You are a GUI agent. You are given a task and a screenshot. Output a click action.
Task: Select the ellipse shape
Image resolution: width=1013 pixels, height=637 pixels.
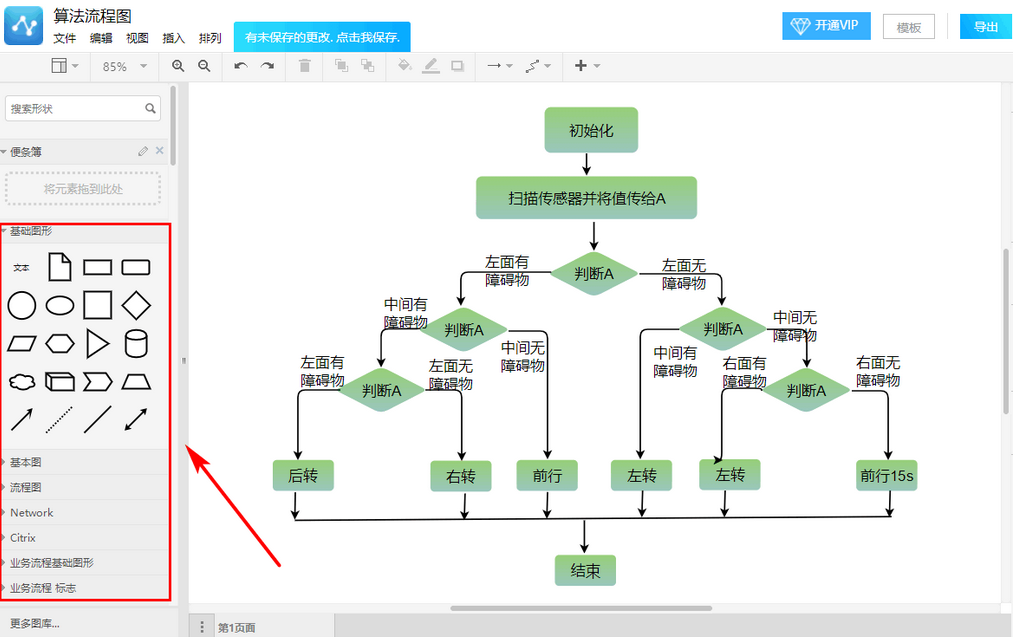coord(59,305)
